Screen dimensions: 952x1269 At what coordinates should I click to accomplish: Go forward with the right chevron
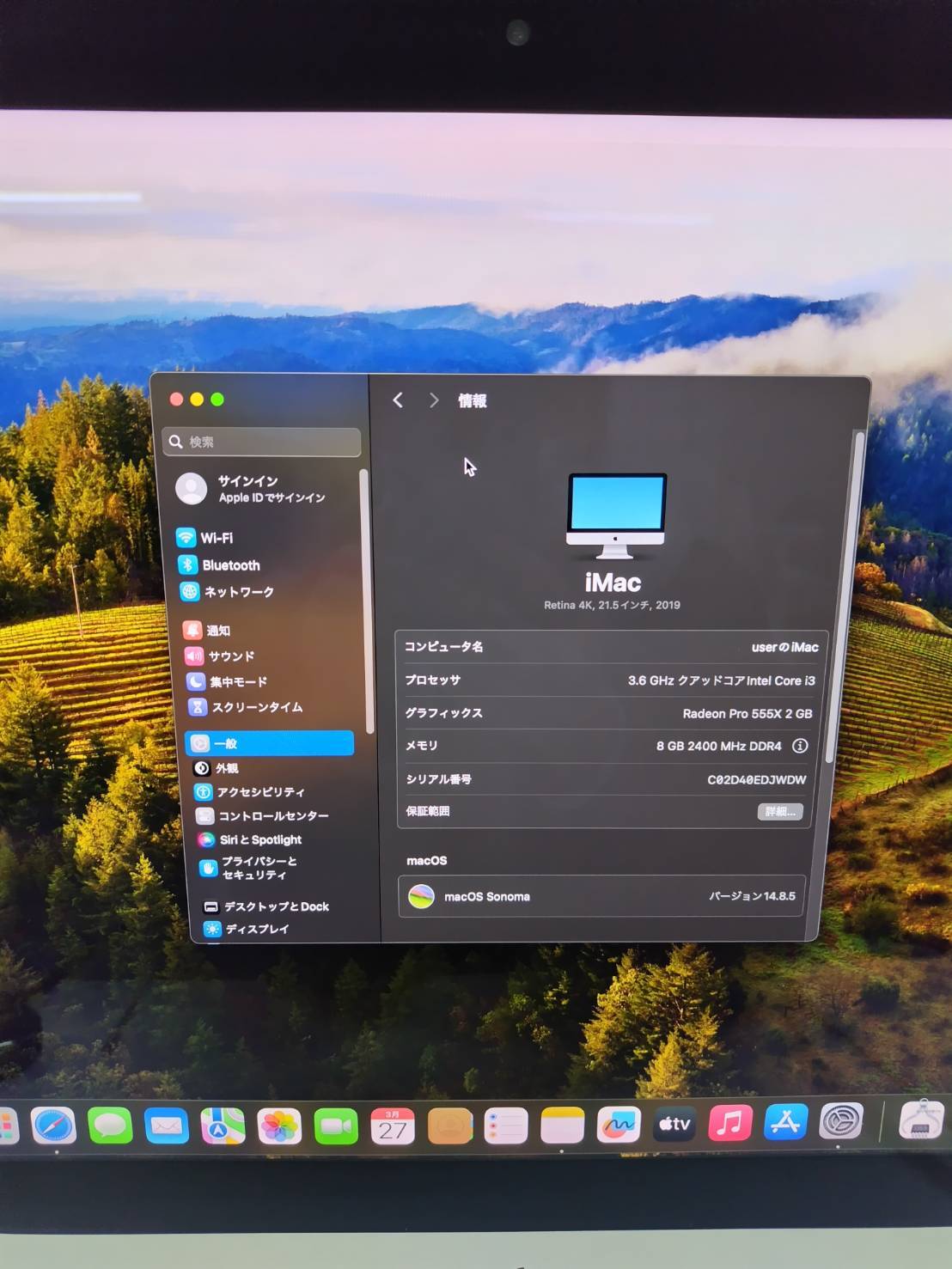tap(434, 400)
